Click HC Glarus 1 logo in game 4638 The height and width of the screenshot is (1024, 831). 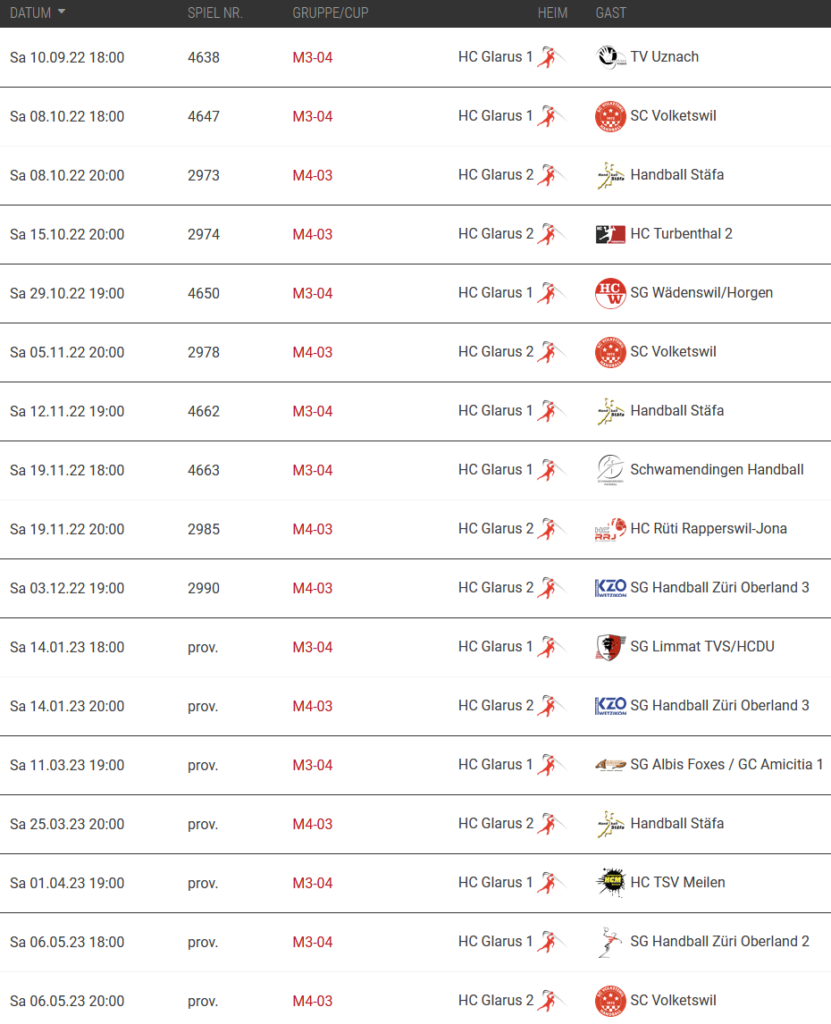[551, 57]
